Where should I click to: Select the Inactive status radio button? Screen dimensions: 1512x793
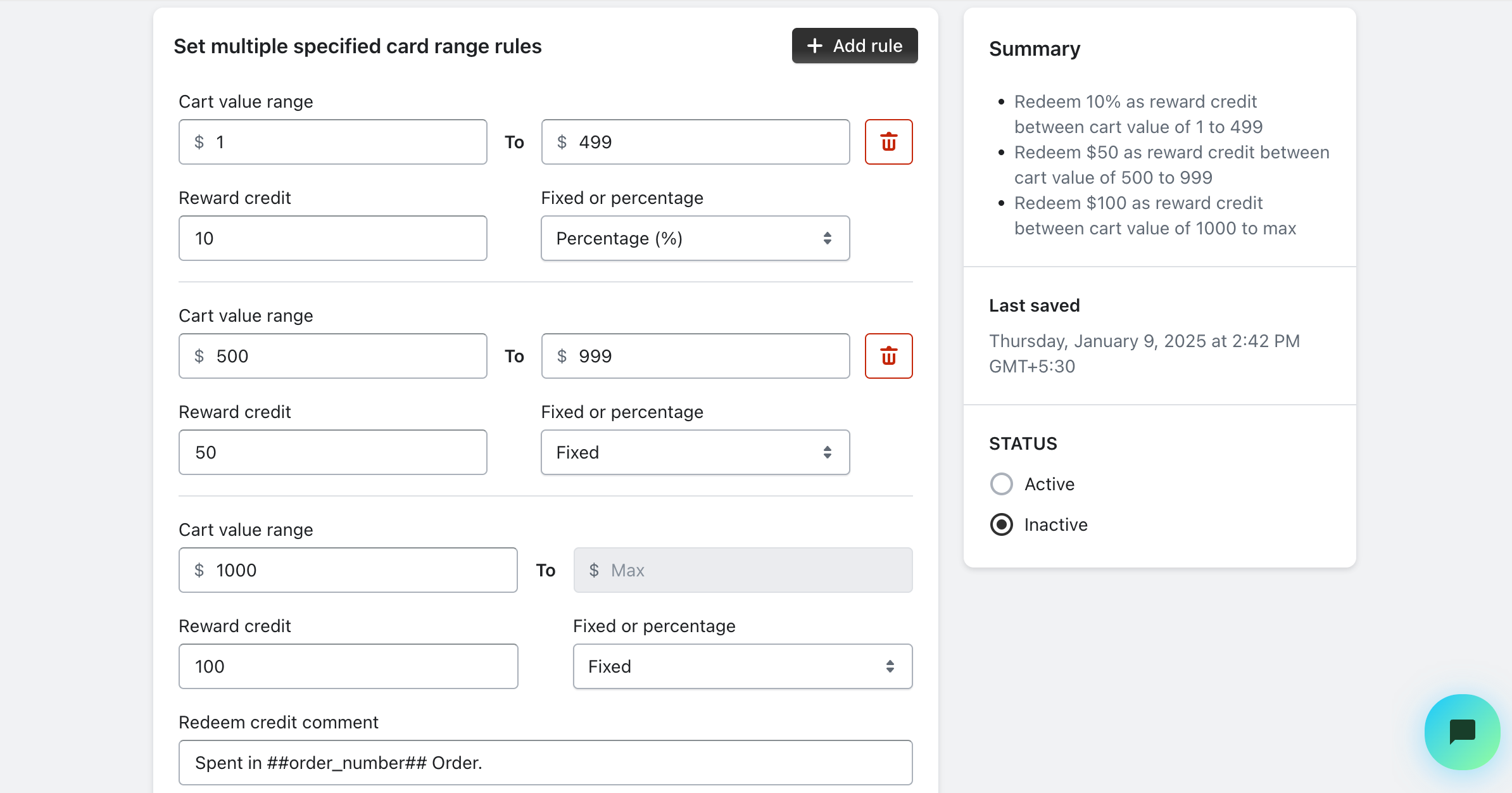pos(1001,524)
